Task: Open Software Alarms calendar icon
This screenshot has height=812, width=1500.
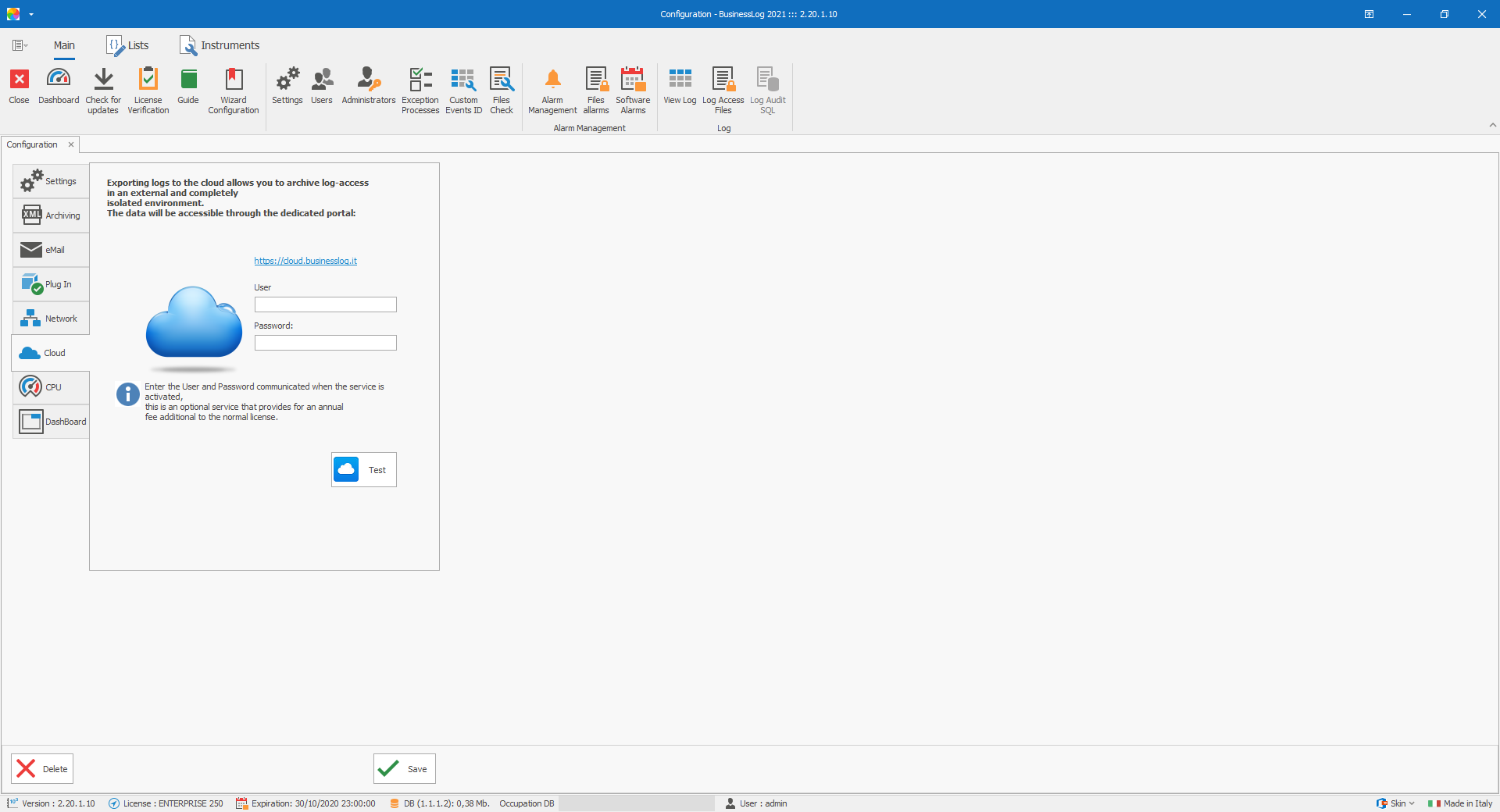Action: pyautogui.click(x=633, y=79)
